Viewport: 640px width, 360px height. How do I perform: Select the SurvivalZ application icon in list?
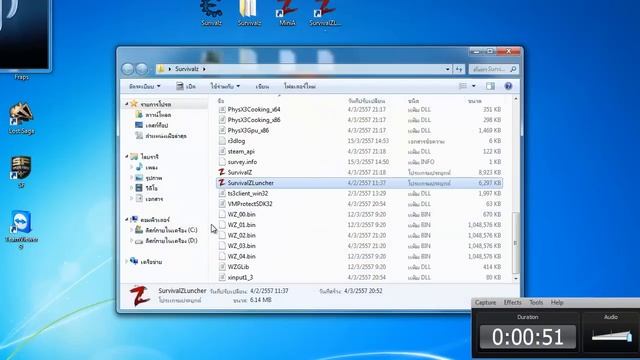pyautogui.click(x=222, y=172)
